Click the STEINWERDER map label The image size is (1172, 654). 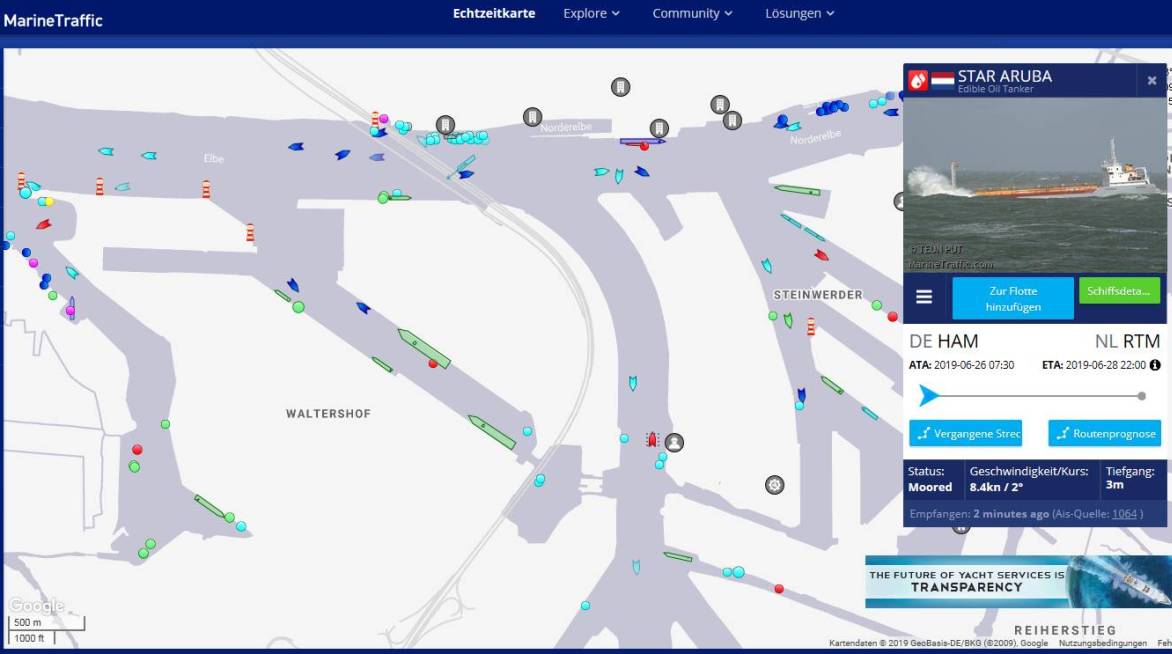tap(818, 294)
